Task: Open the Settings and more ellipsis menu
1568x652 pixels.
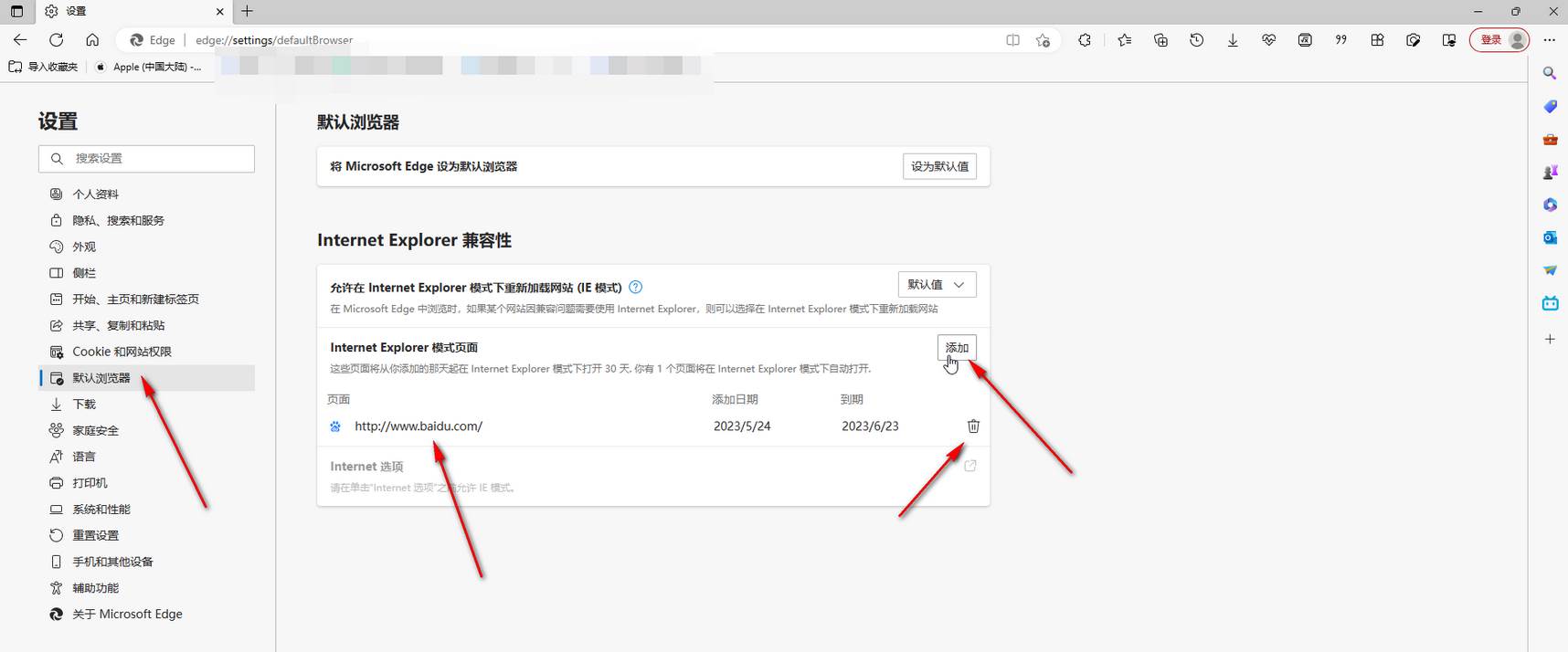Action: click(1549, 40)
